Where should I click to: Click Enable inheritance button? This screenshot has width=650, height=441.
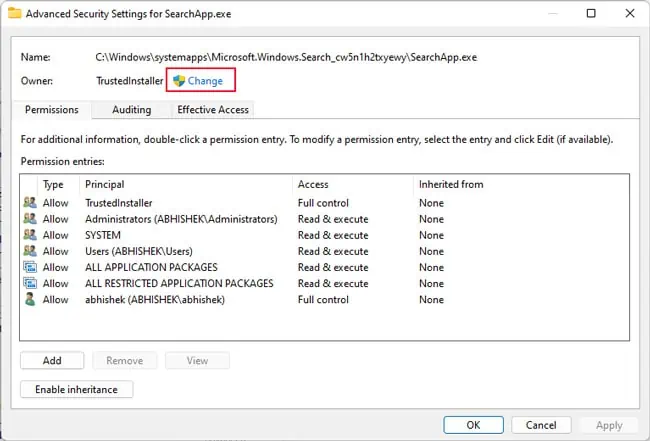pyautogui.click(x=77, y=390)
